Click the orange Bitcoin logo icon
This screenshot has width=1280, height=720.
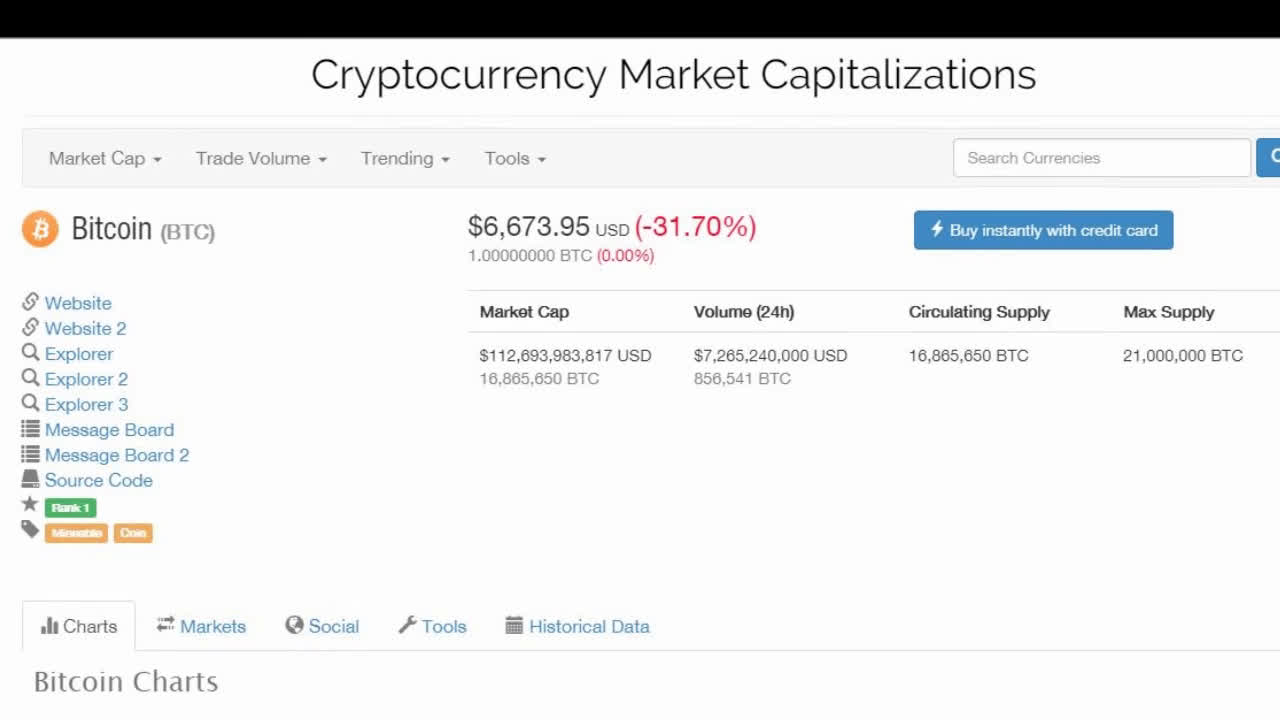[40, 229]
